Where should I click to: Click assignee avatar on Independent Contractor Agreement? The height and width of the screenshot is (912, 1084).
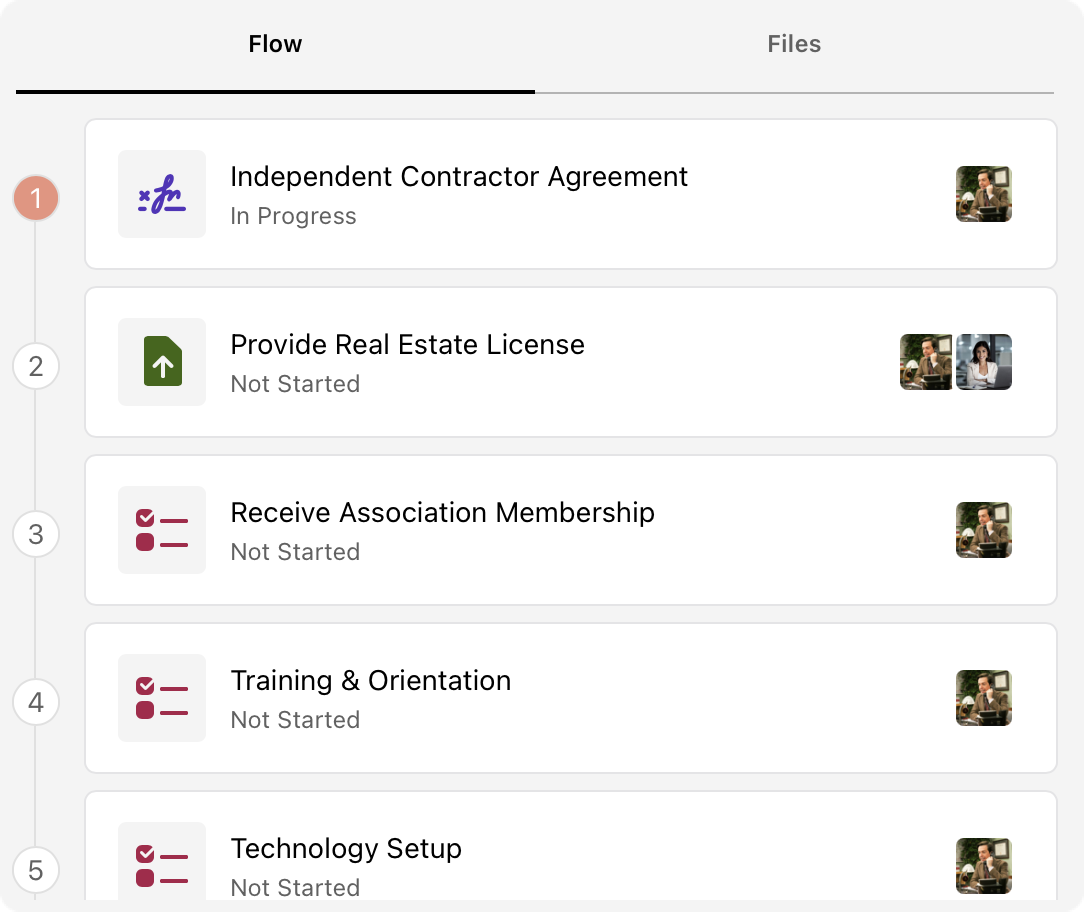pos(984,194)
